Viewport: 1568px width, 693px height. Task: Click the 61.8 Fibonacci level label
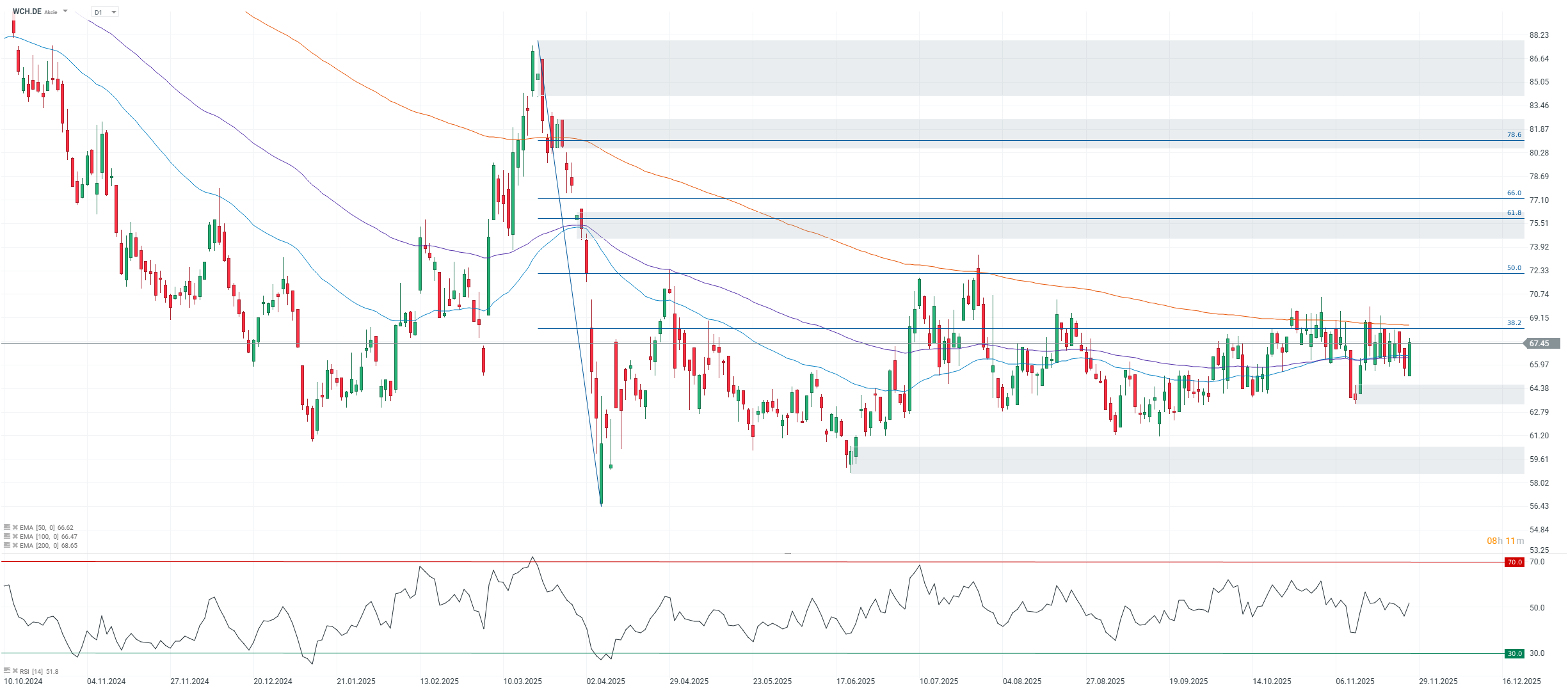point(1514,213)
